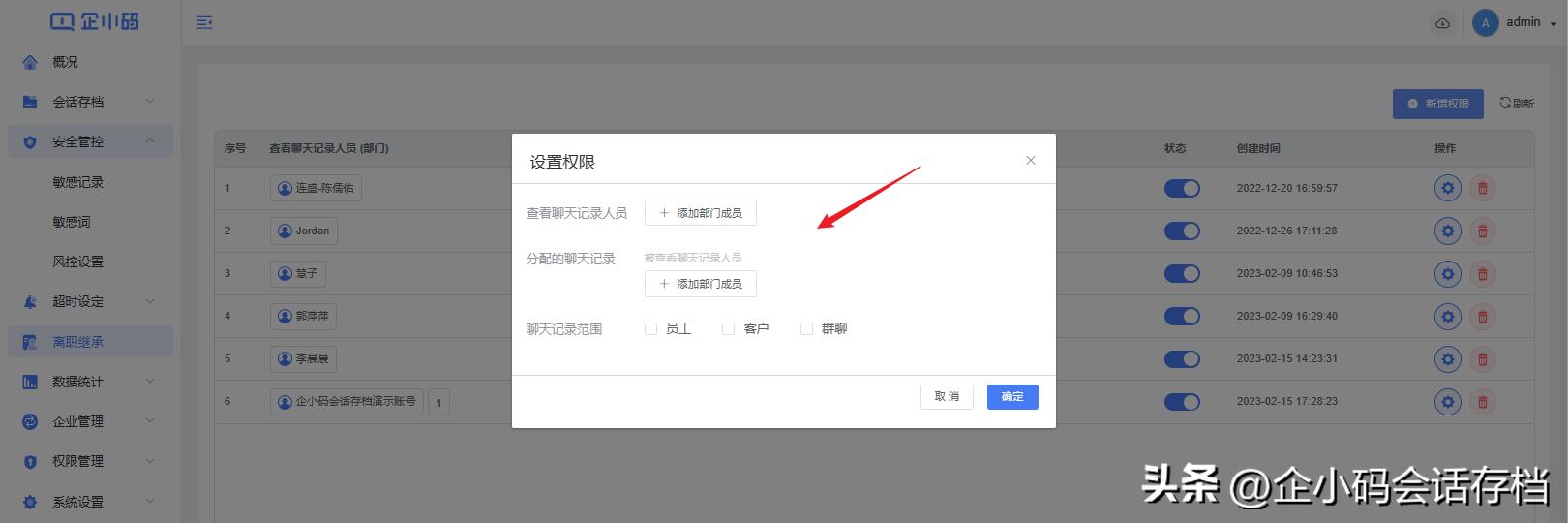This screenshot has height=523, width=1568.
Task: Delete the 郭萍萍 row with trash icon
Action: (x=1483, y=316)
